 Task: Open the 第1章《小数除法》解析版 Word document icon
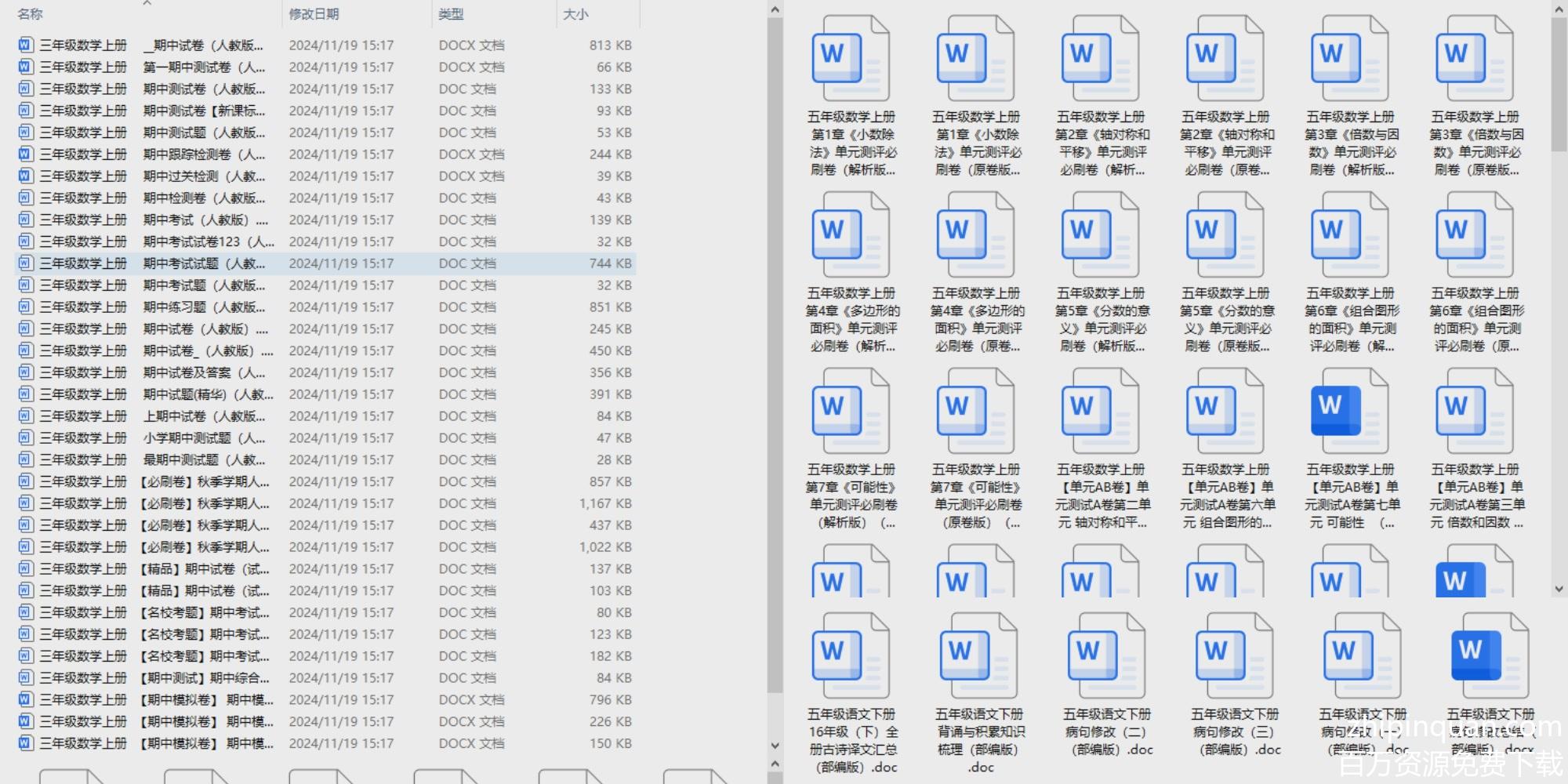pos(851,60)
